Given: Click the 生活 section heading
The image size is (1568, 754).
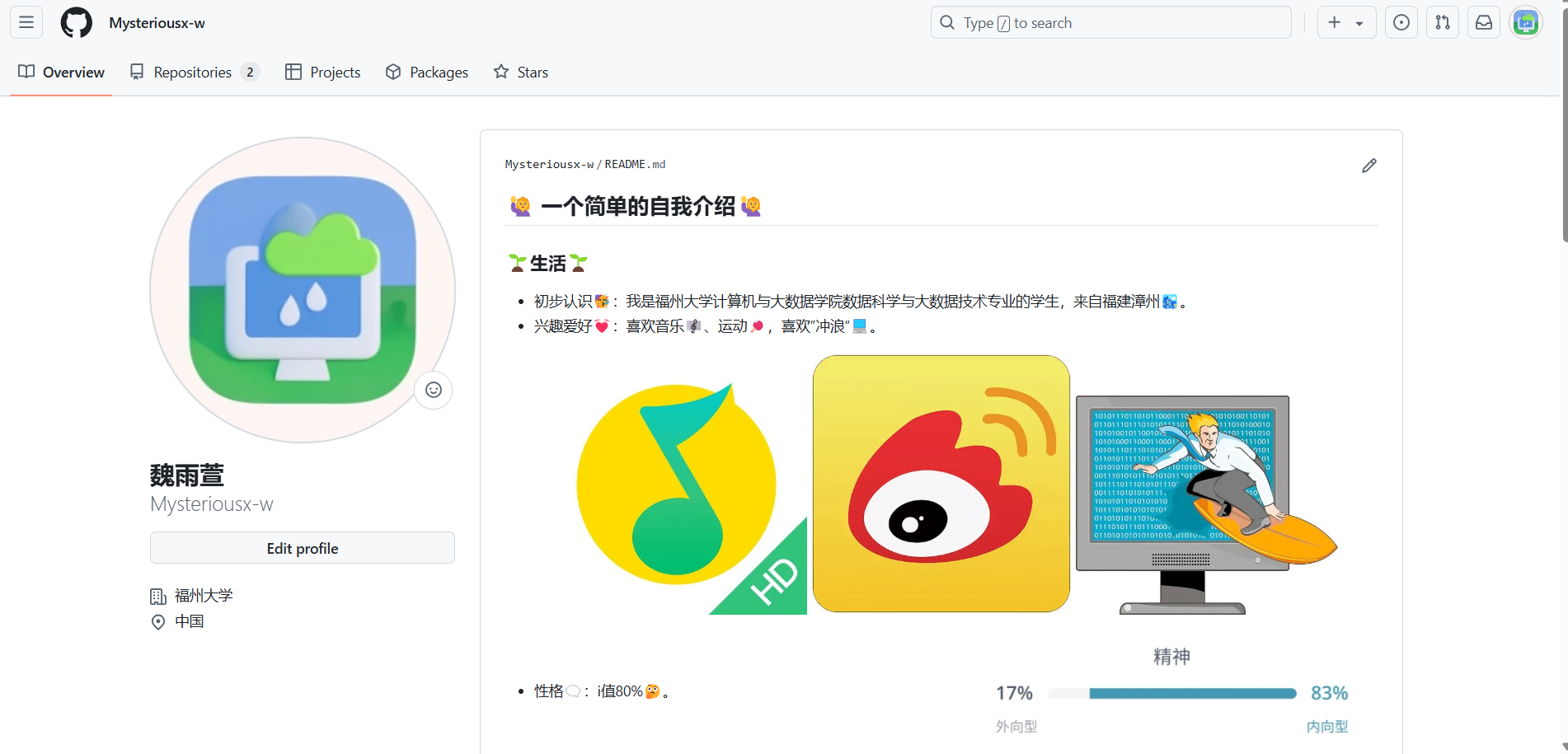Looking at the screenshot, I should [548, 264].
